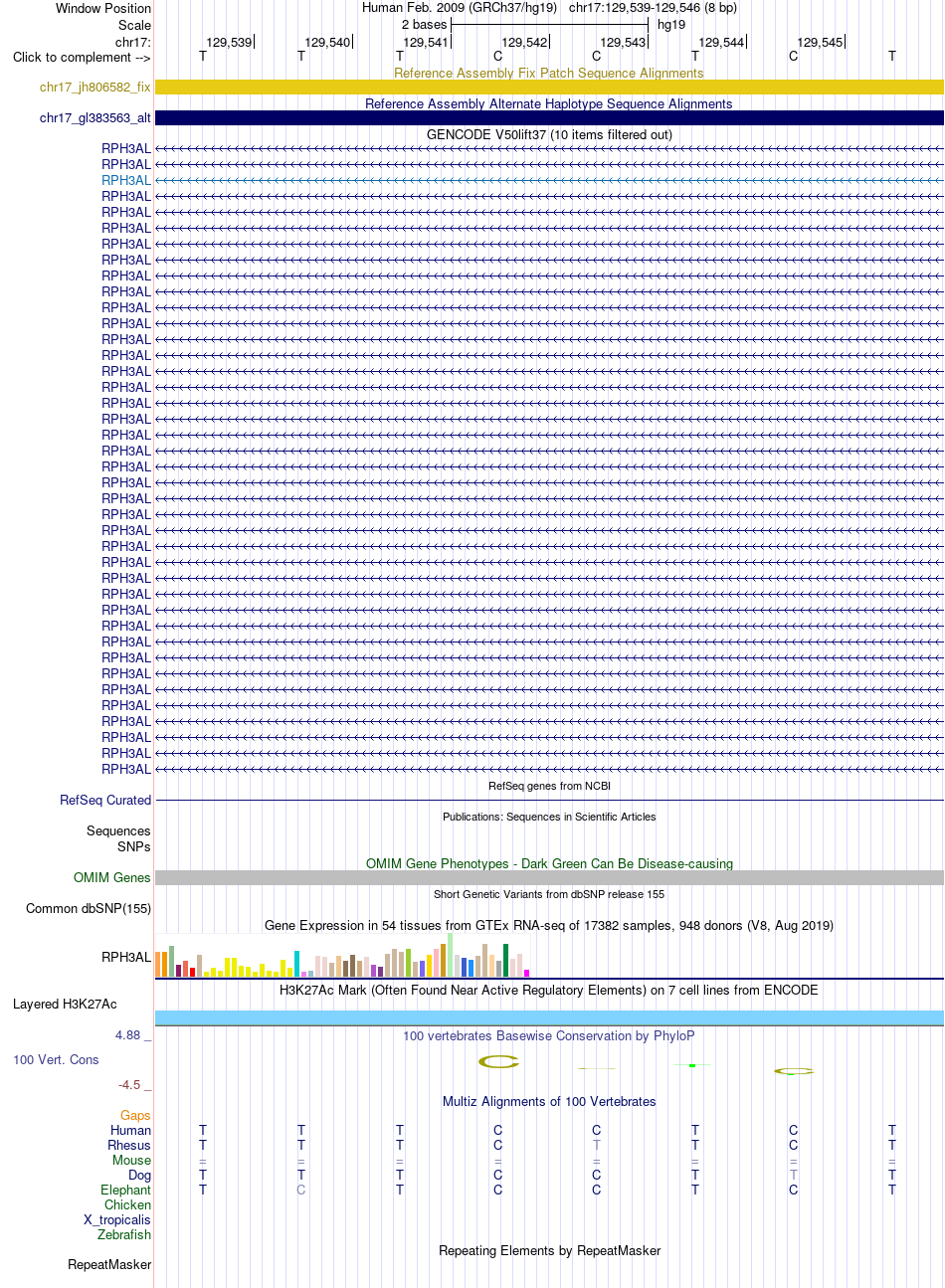The image size is (945, 1288).
Task: Click the Human species row label
Action: [x=131, y=1131]
